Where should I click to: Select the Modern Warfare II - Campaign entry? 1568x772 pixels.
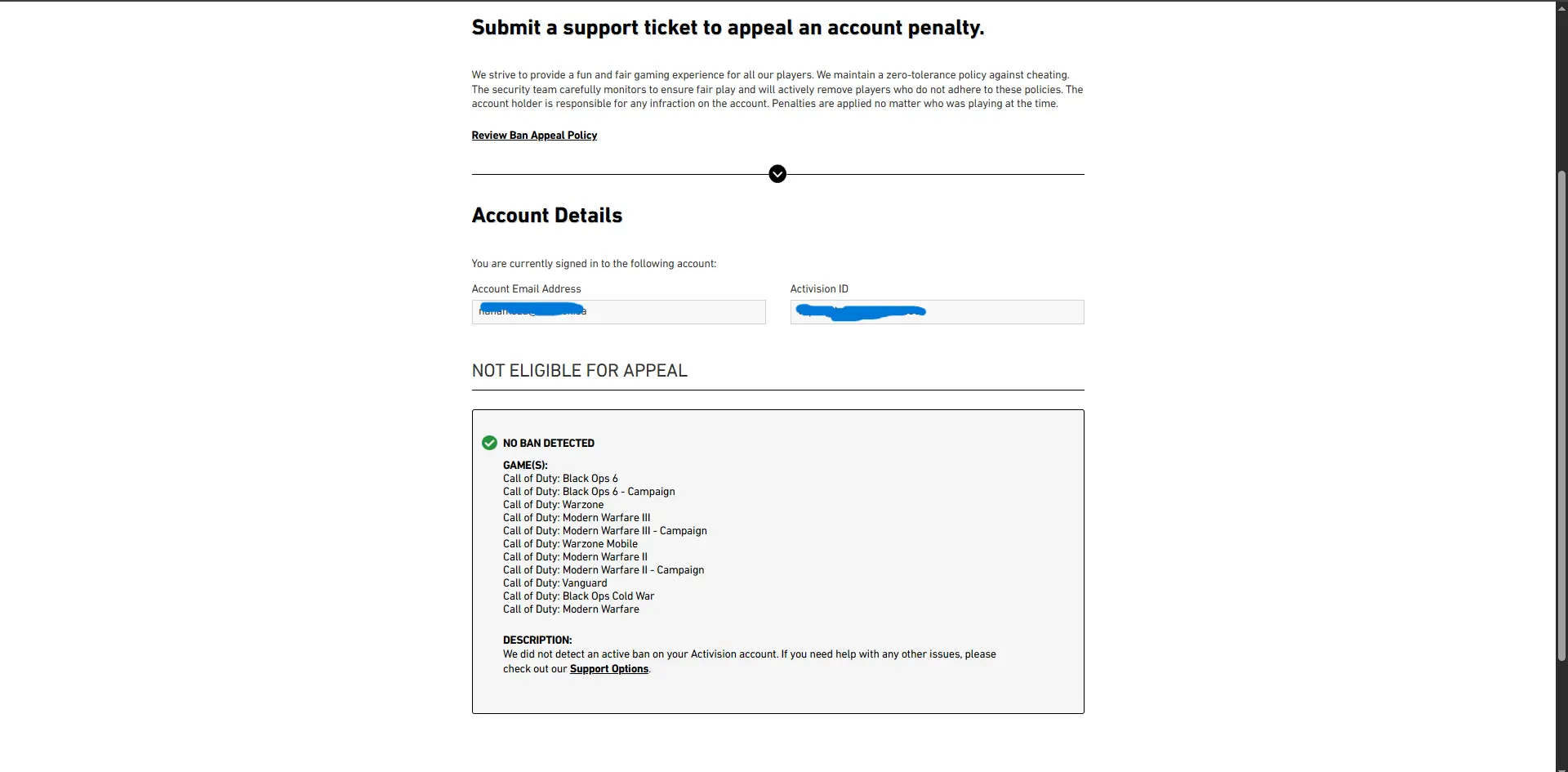click(x=604, y=570)
